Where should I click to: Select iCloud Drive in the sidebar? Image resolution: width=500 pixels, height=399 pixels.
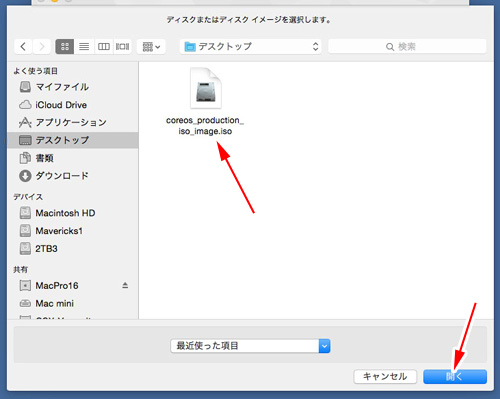tap(72, 105)
